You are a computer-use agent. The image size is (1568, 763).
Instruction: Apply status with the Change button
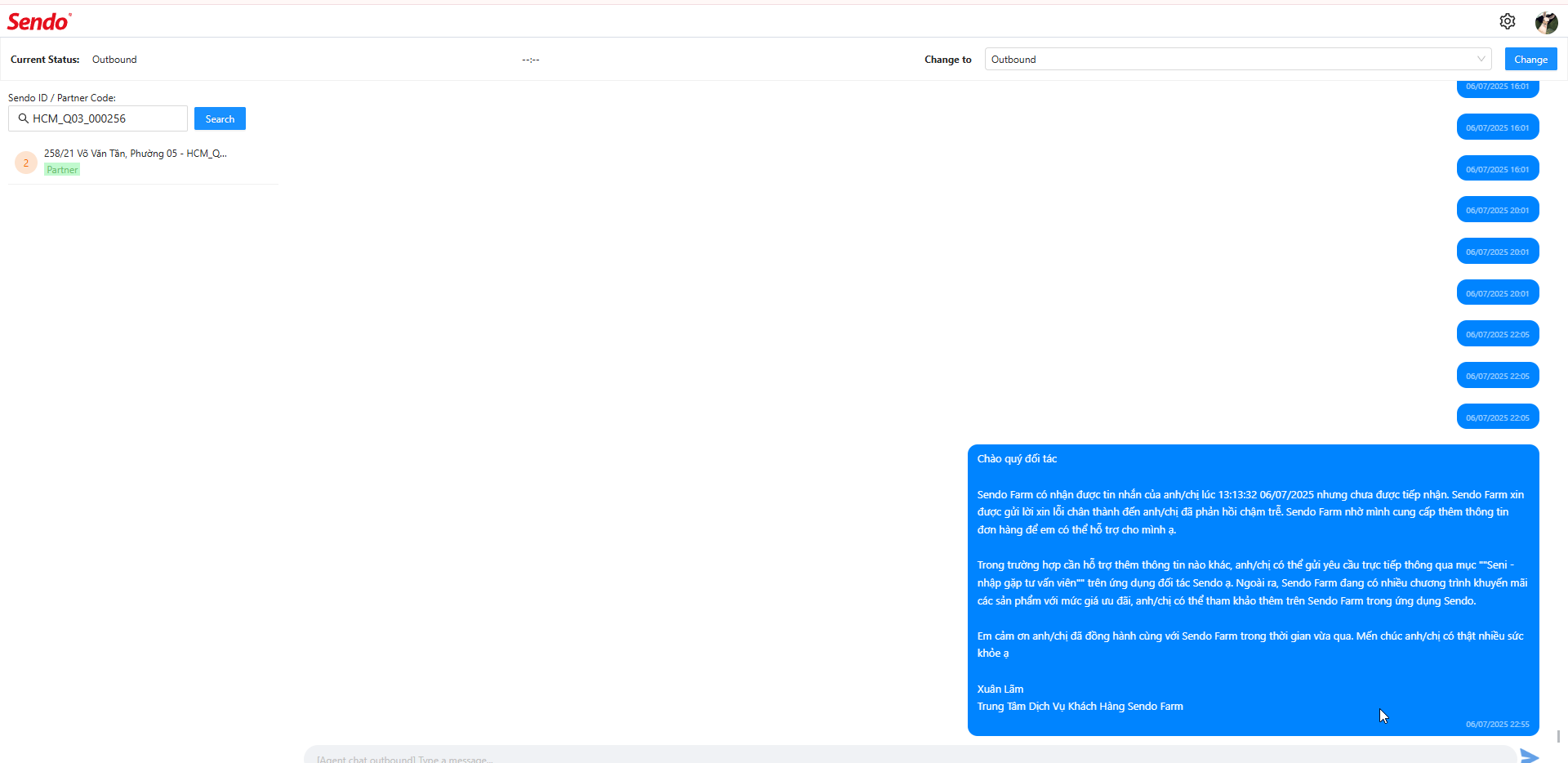click(1530, 59)
